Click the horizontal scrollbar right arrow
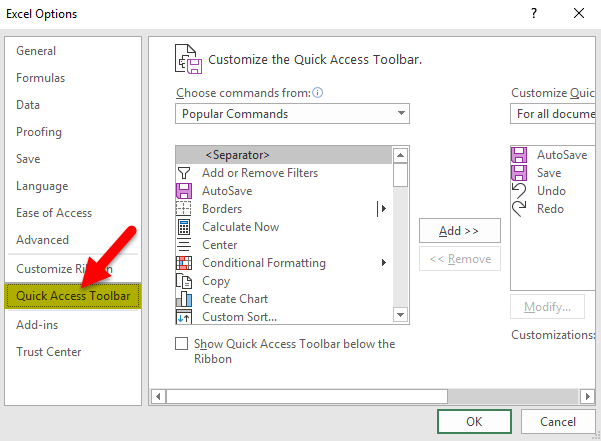The height and width of the screenshot is (441, 601). [x=587, y=396]
